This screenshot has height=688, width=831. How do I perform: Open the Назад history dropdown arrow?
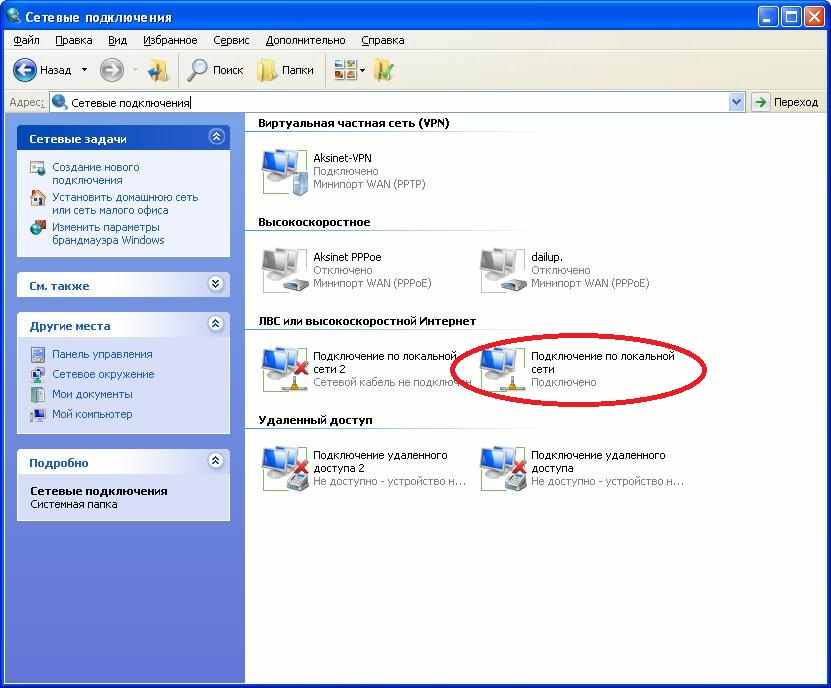pyautogui.click(x=84, y=70)
